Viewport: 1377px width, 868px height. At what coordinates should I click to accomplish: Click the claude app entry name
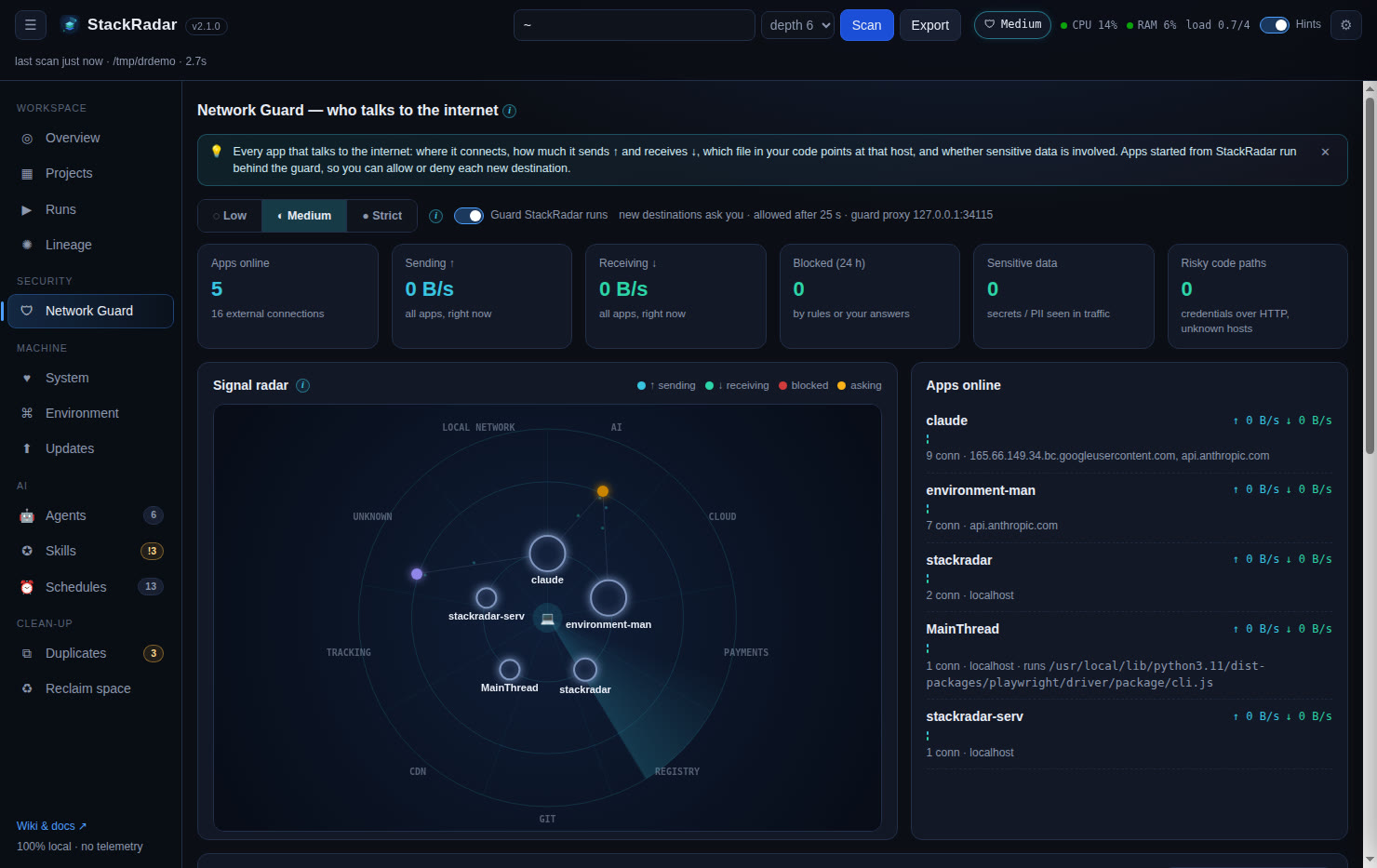click(946, 421)
